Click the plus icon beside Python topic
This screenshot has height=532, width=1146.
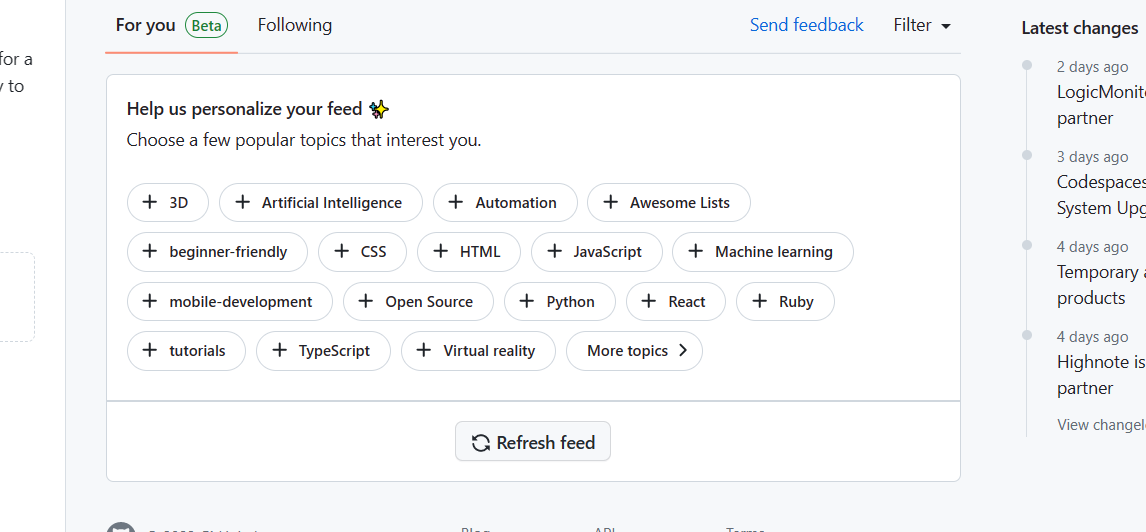[527, 301]
